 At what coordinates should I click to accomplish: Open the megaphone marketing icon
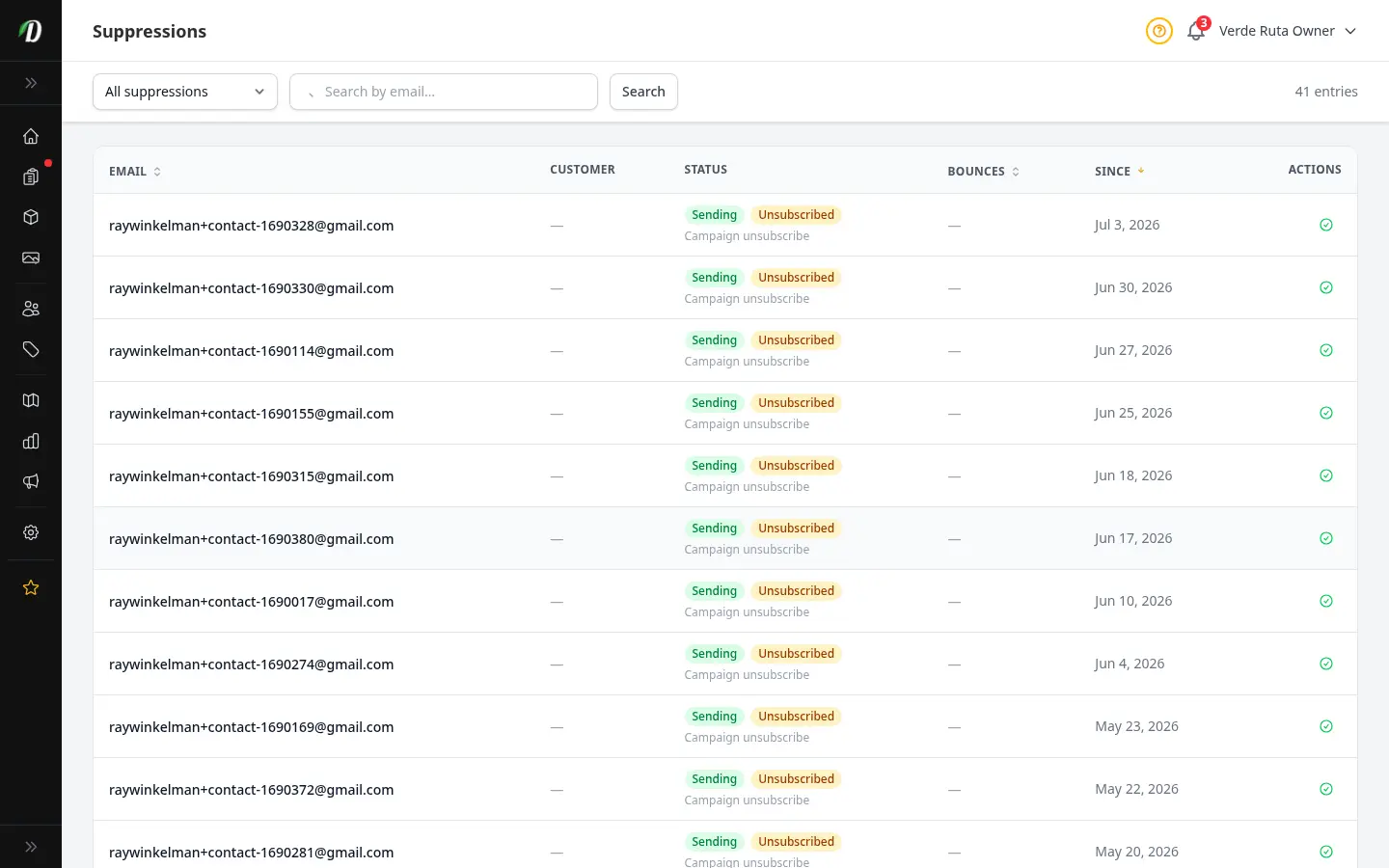(x=31, y=481)
